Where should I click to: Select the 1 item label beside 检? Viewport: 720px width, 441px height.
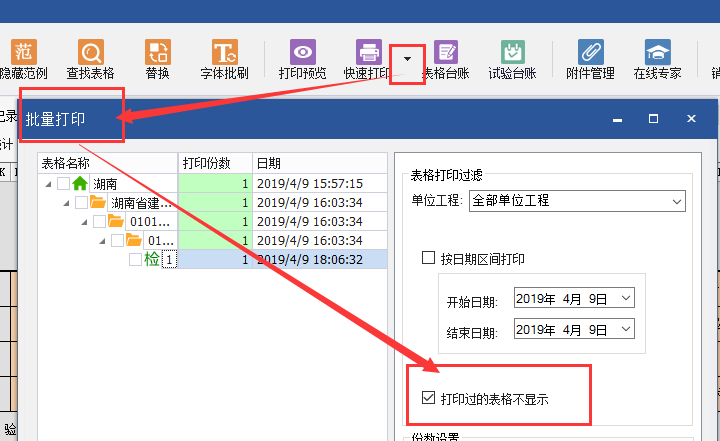click(169, 260)
